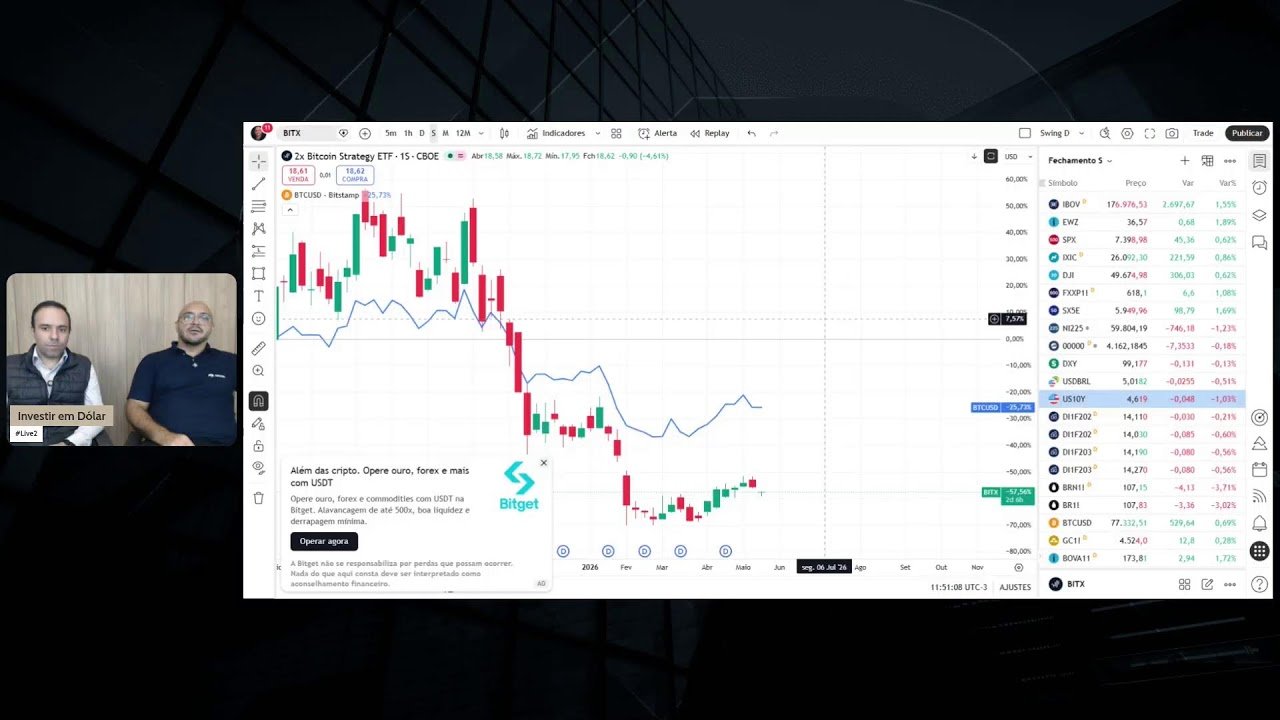Open the indicator templates grid icon

[616, 133]
